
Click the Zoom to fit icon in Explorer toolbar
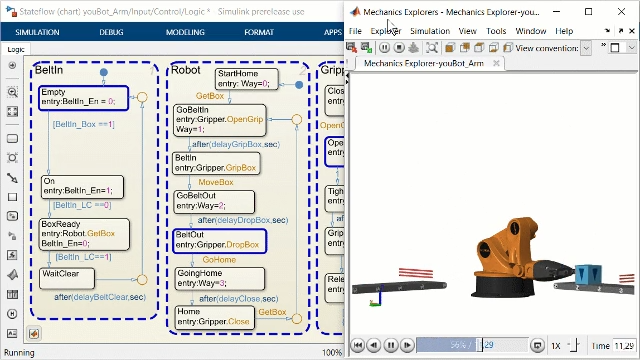tap(432, 48)
